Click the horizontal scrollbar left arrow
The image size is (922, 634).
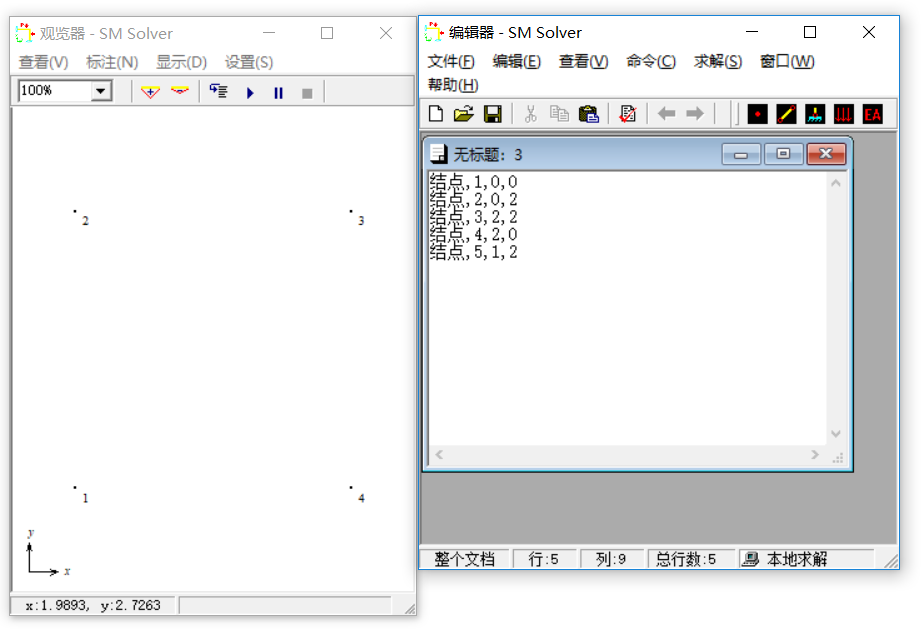(439, 455)
